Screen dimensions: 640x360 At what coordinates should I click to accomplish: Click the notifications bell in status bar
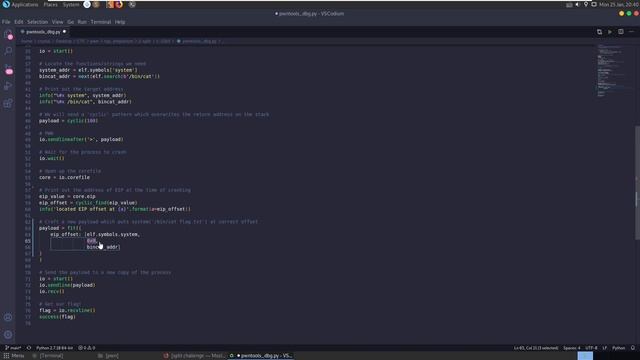point(633,348)
